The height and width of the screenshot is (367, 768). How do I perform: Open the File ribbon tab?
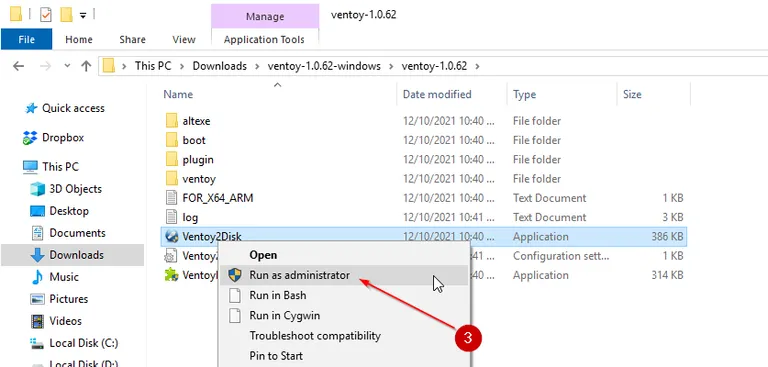26,40
